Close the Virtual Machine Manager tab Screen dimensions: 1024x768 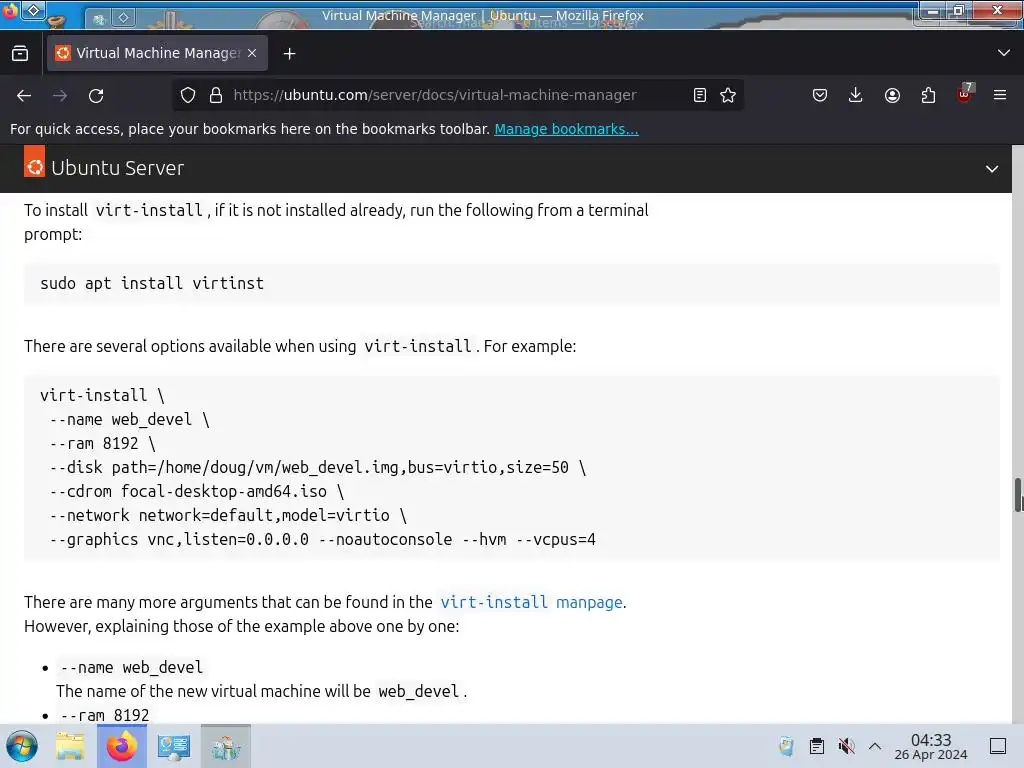point(252,53)
